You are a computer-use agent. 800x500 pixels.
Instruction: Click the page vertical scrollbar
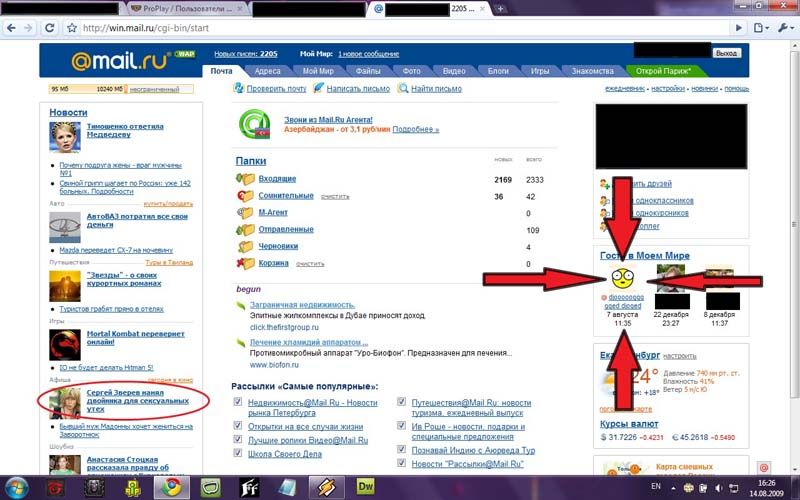(794, 224)
